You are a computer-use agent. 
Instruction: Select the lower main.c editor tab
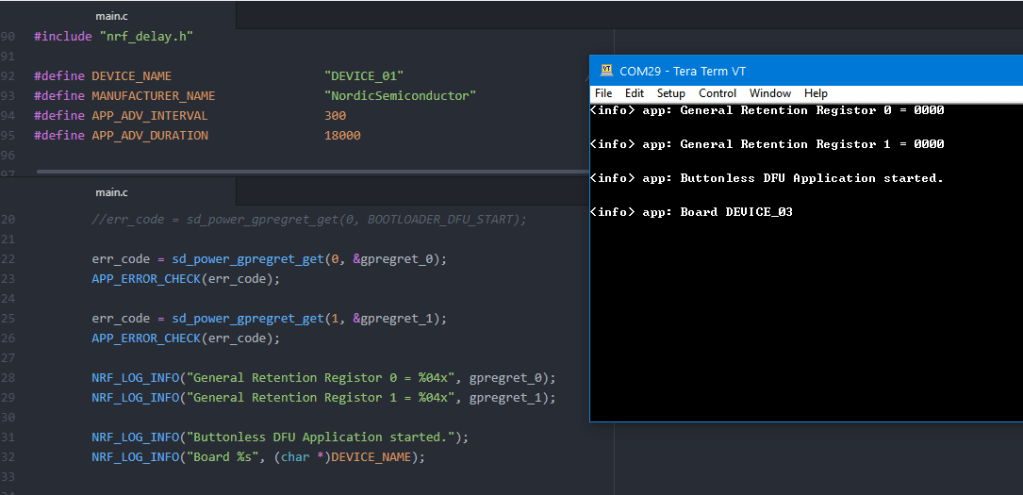[112, 192]
